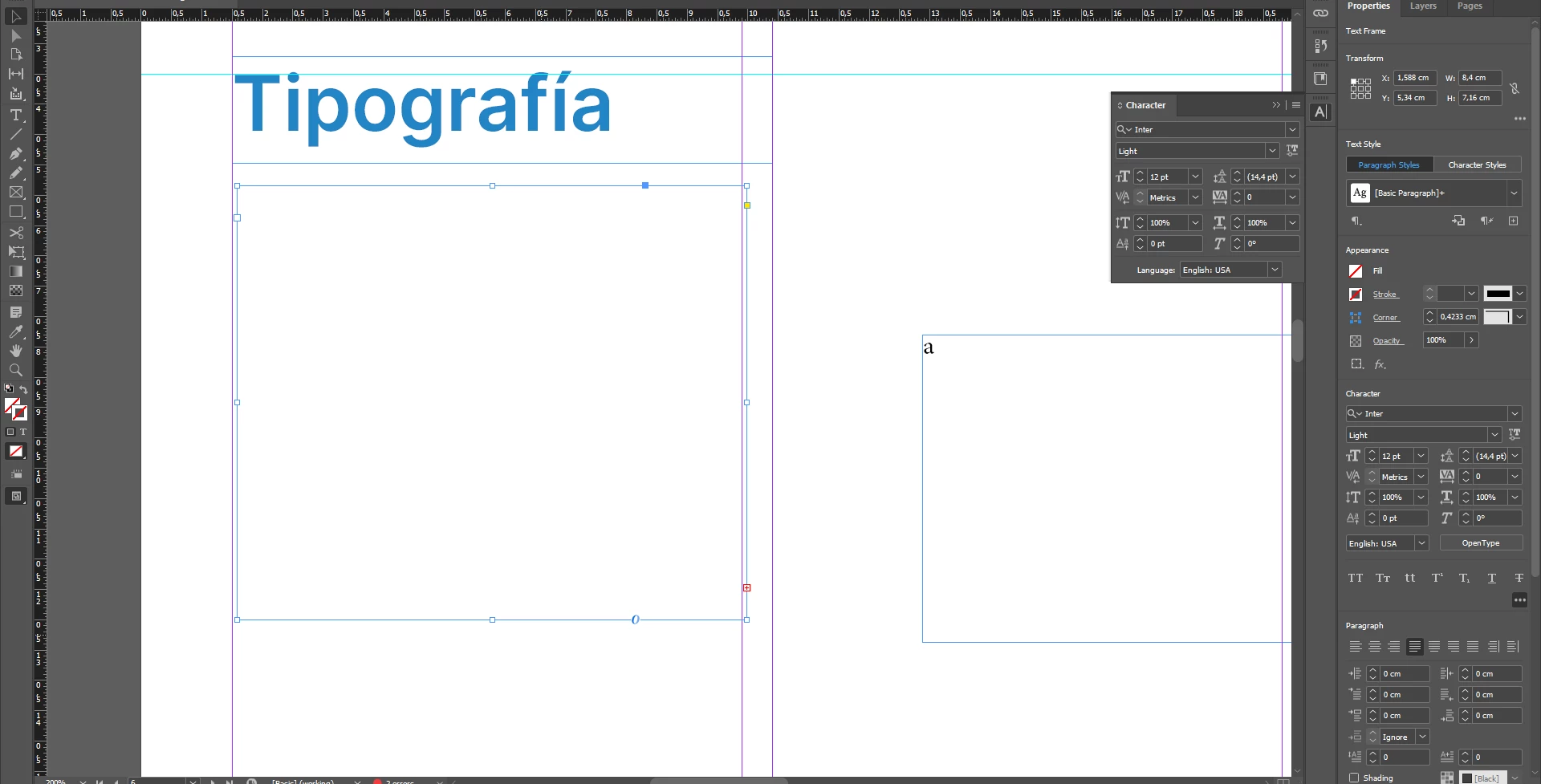Set paragraph alignment to Align Center
The image size is (1541, 784).
(1375, 646)
